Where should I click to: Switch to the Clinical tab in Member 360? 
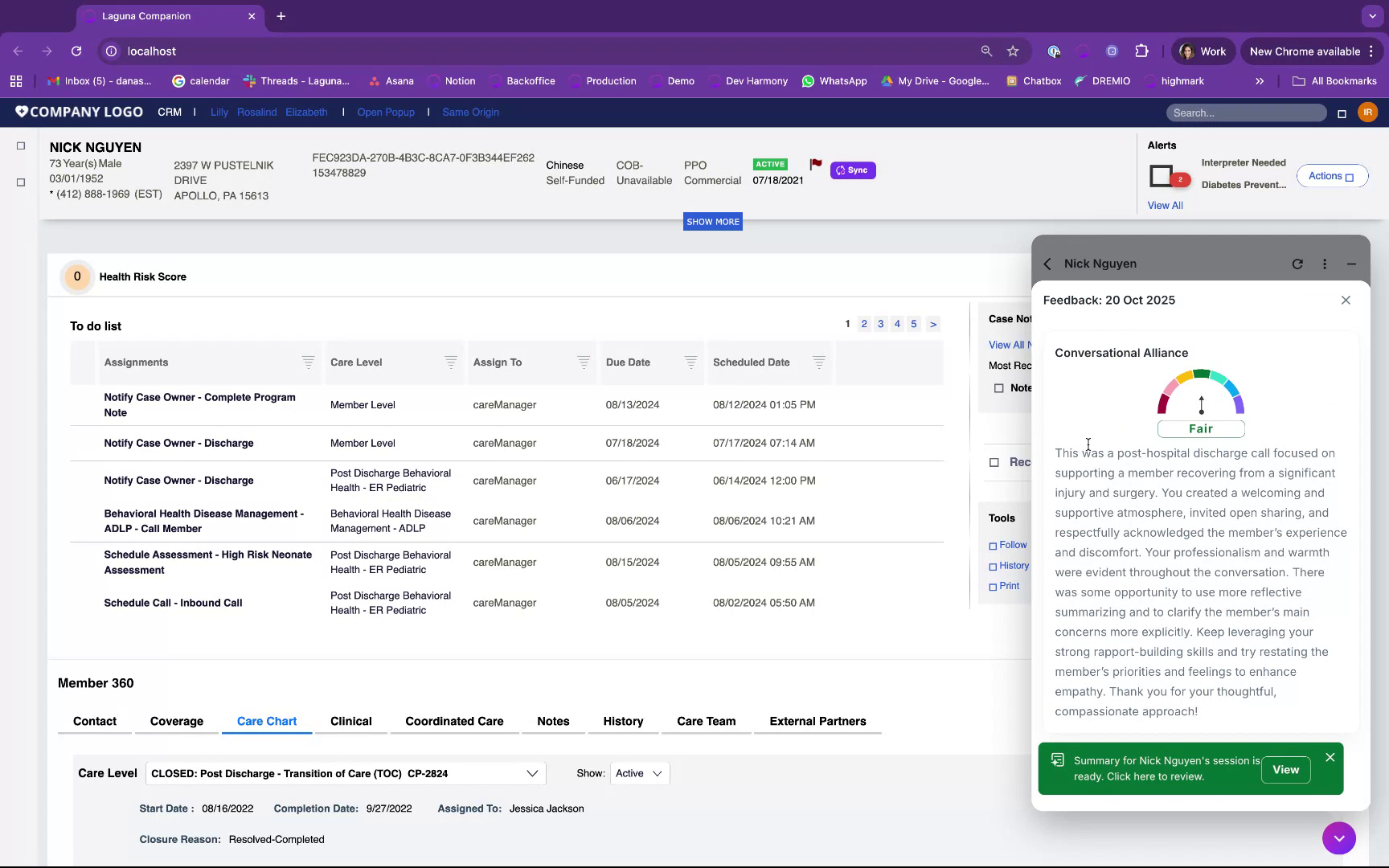[350, 721]
